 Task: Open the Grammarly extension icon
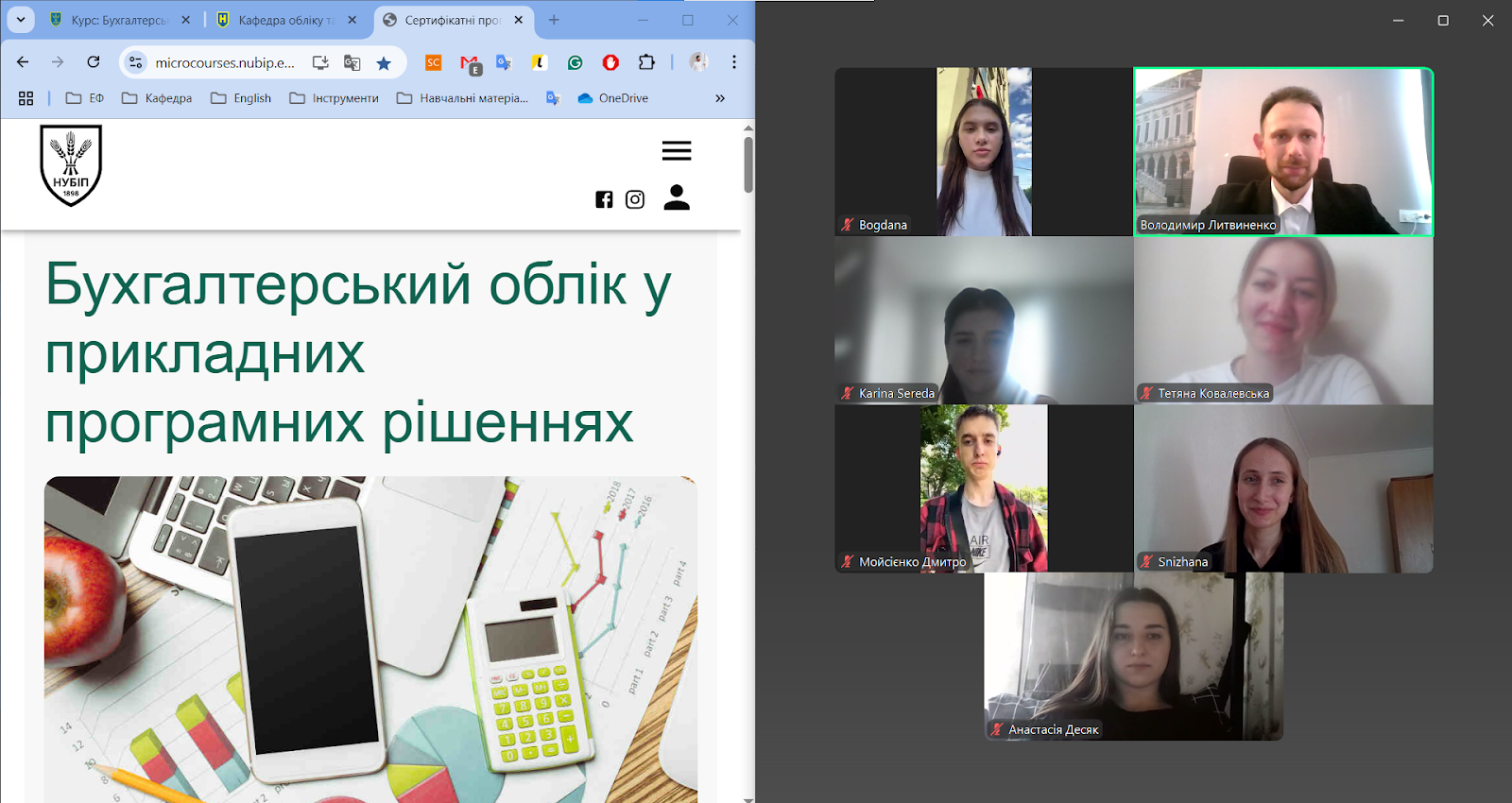tap(575, 62)
